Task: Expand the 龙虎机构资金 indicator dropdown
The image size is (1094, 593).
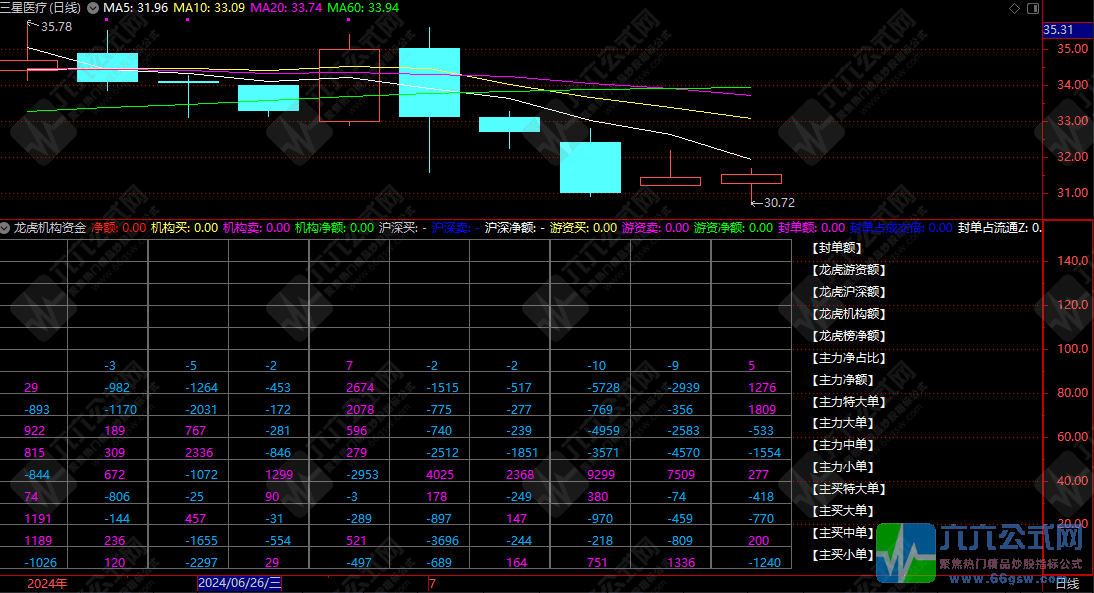Action: pos(6,228)
